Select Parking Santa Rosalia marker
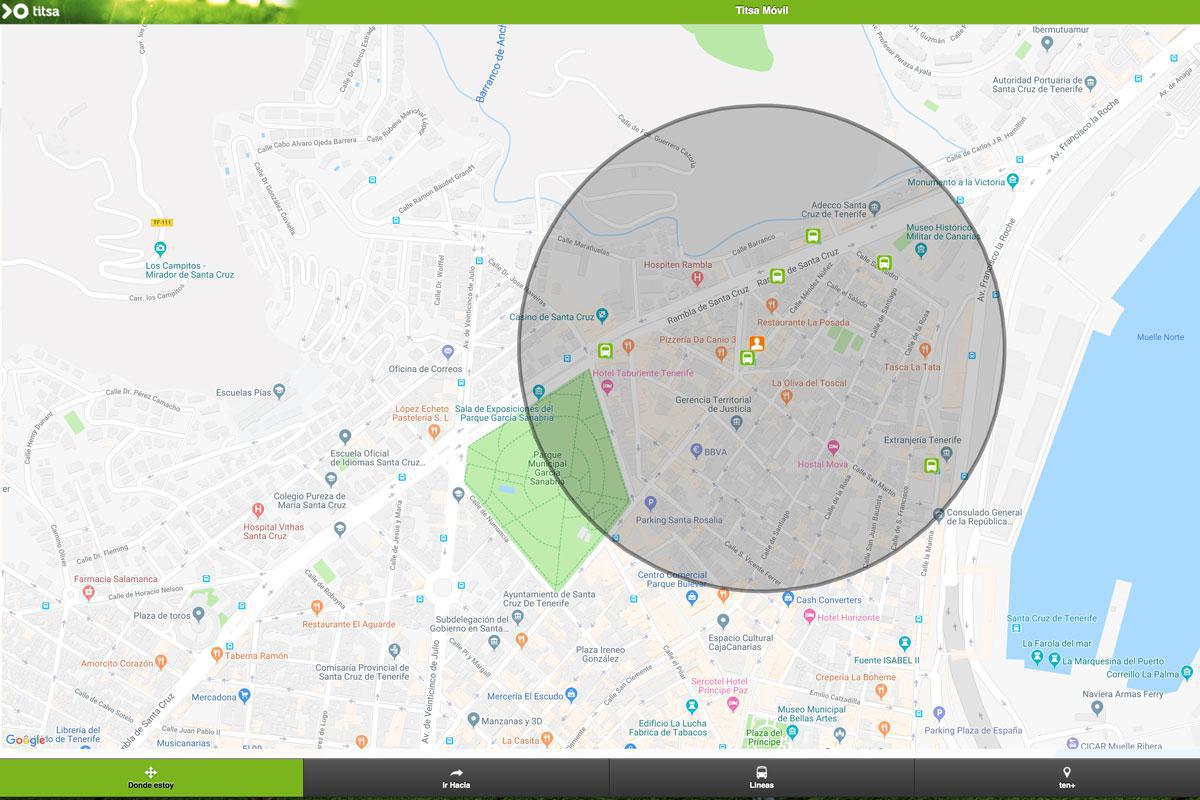Screen dimensions: 1200x800 650,503
